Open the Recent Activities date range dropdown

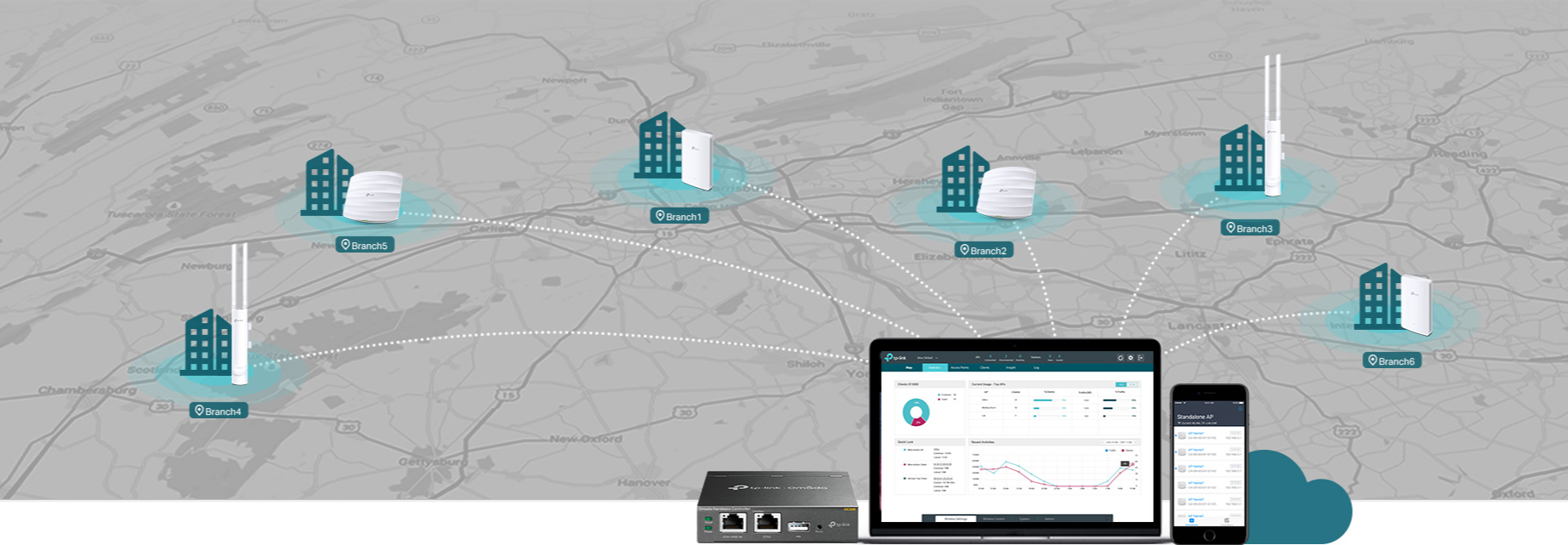tap(1119, 442)
